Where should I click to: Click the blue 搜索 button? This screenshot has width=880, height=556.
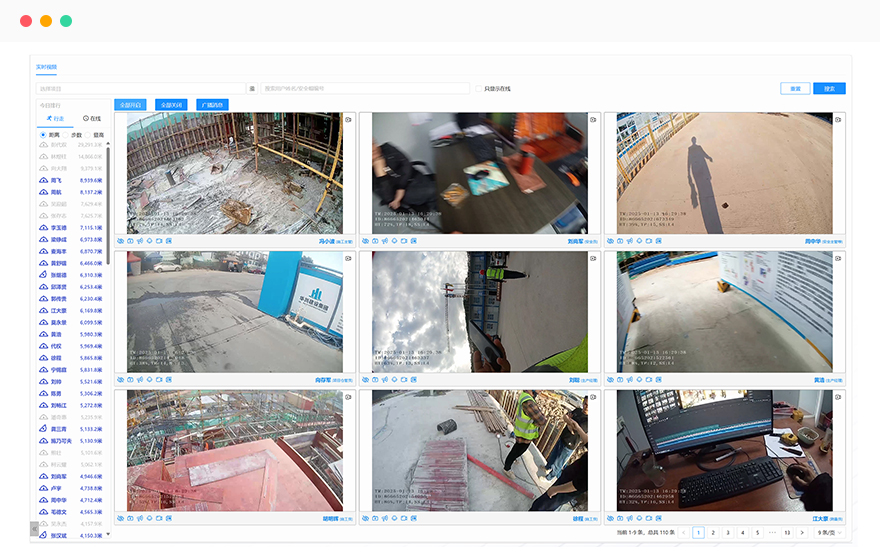(829, 88)
